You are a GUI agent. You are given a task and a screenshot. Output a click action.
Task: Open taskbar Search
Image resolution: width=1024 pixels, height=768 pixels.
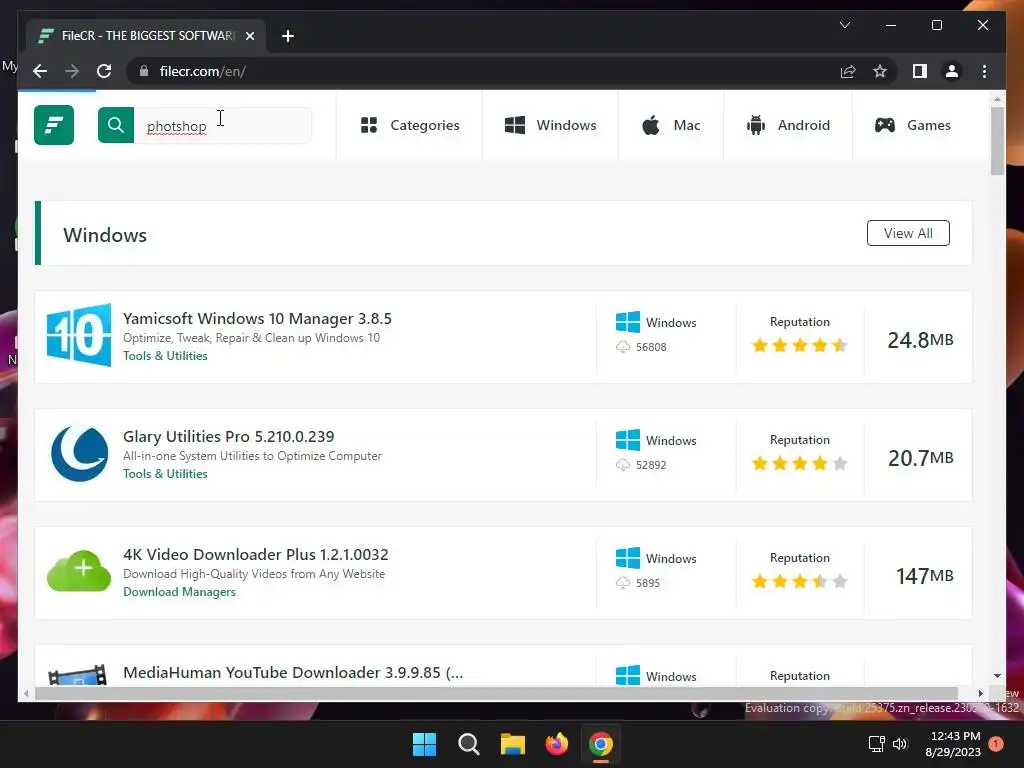(468, 744)
